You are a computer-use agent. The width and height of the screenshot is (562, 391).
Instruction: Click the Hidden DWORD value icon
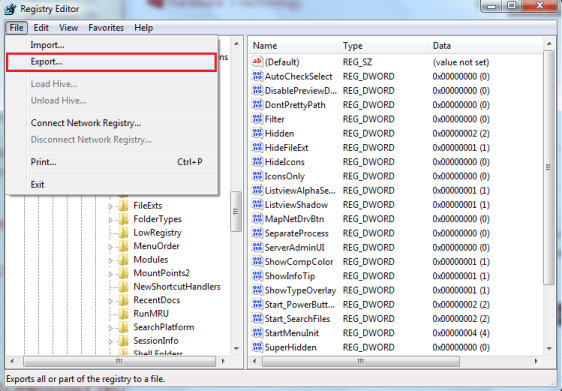(x=257, y=133)
